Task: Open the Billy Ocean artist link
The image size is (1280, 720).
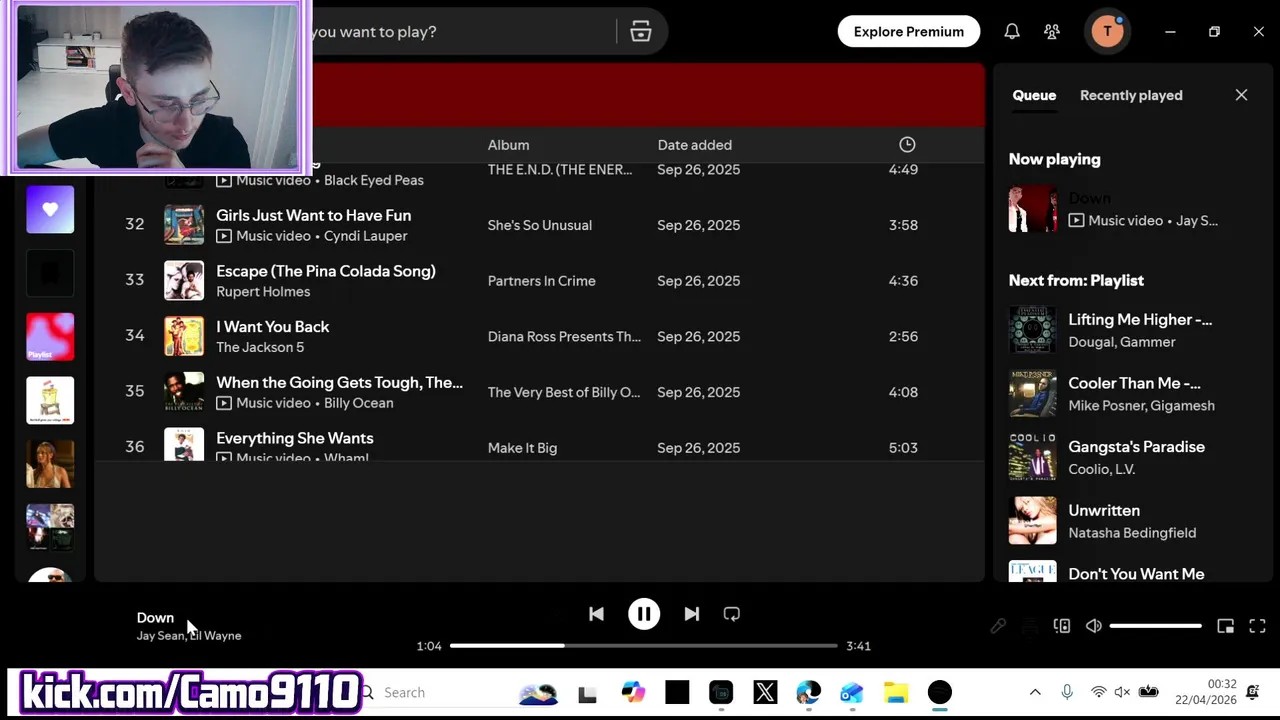Action: pos(358,403)
